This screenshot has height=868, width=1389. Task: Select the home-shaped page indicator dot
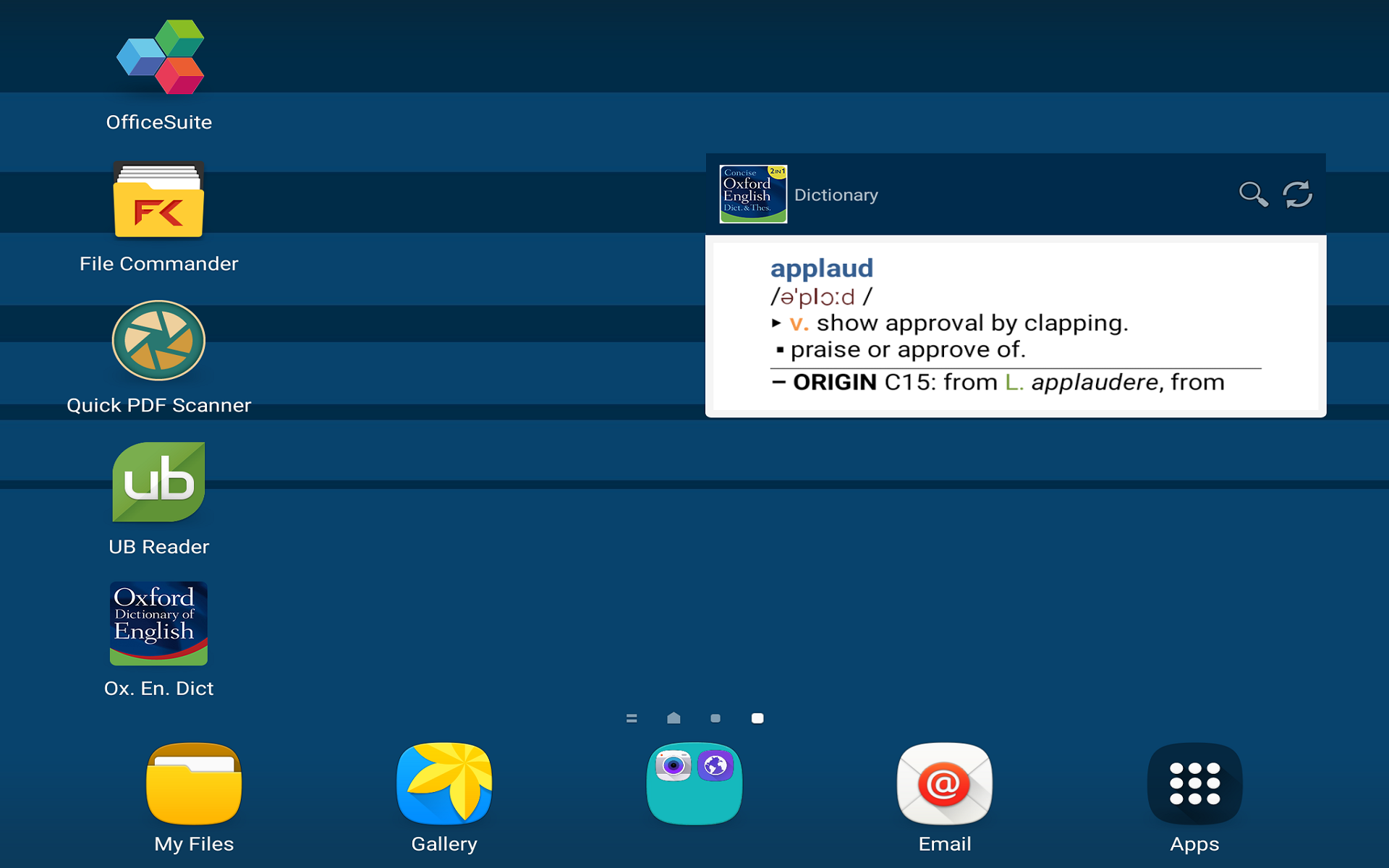click(674, 718)
